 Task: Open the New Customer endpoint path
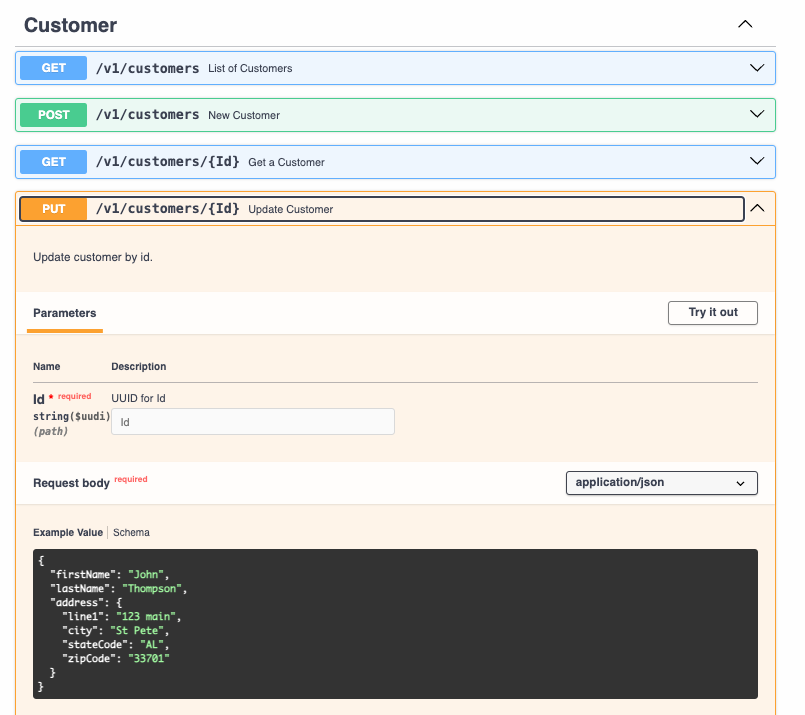coord(148,115)
